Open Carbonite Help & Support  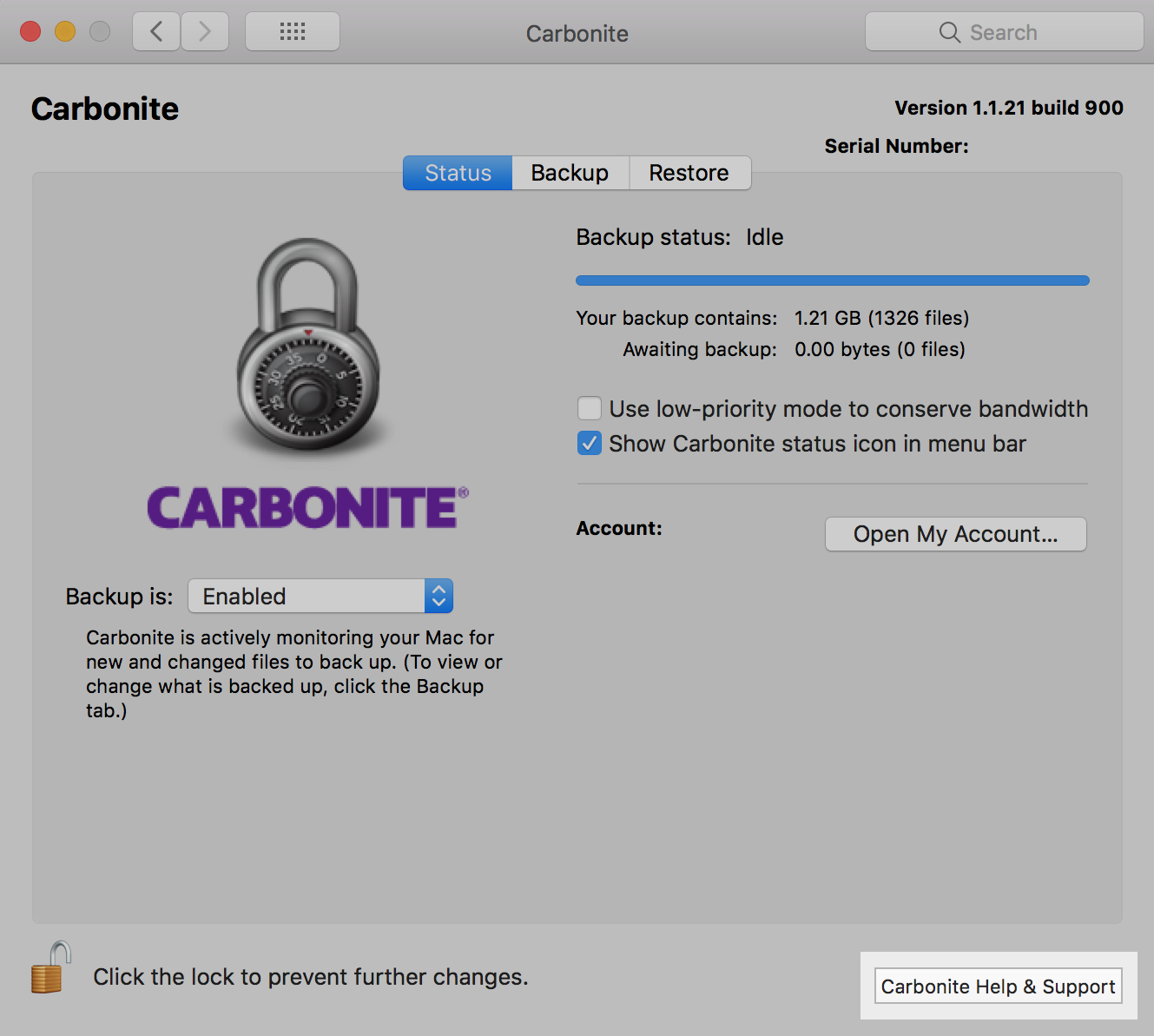[x=998, y=987]
